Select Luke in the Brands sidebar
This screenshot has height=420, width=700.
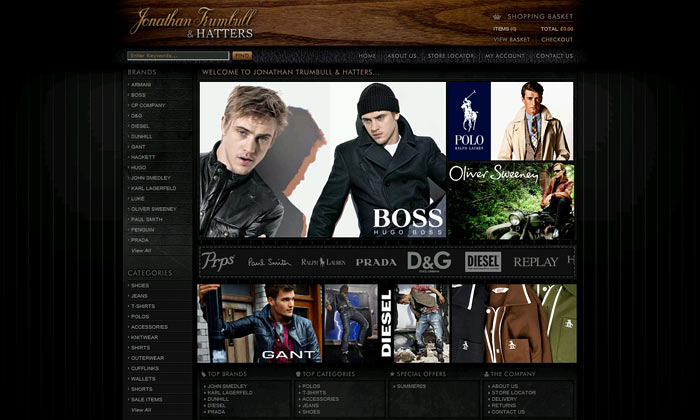(138, 199)
